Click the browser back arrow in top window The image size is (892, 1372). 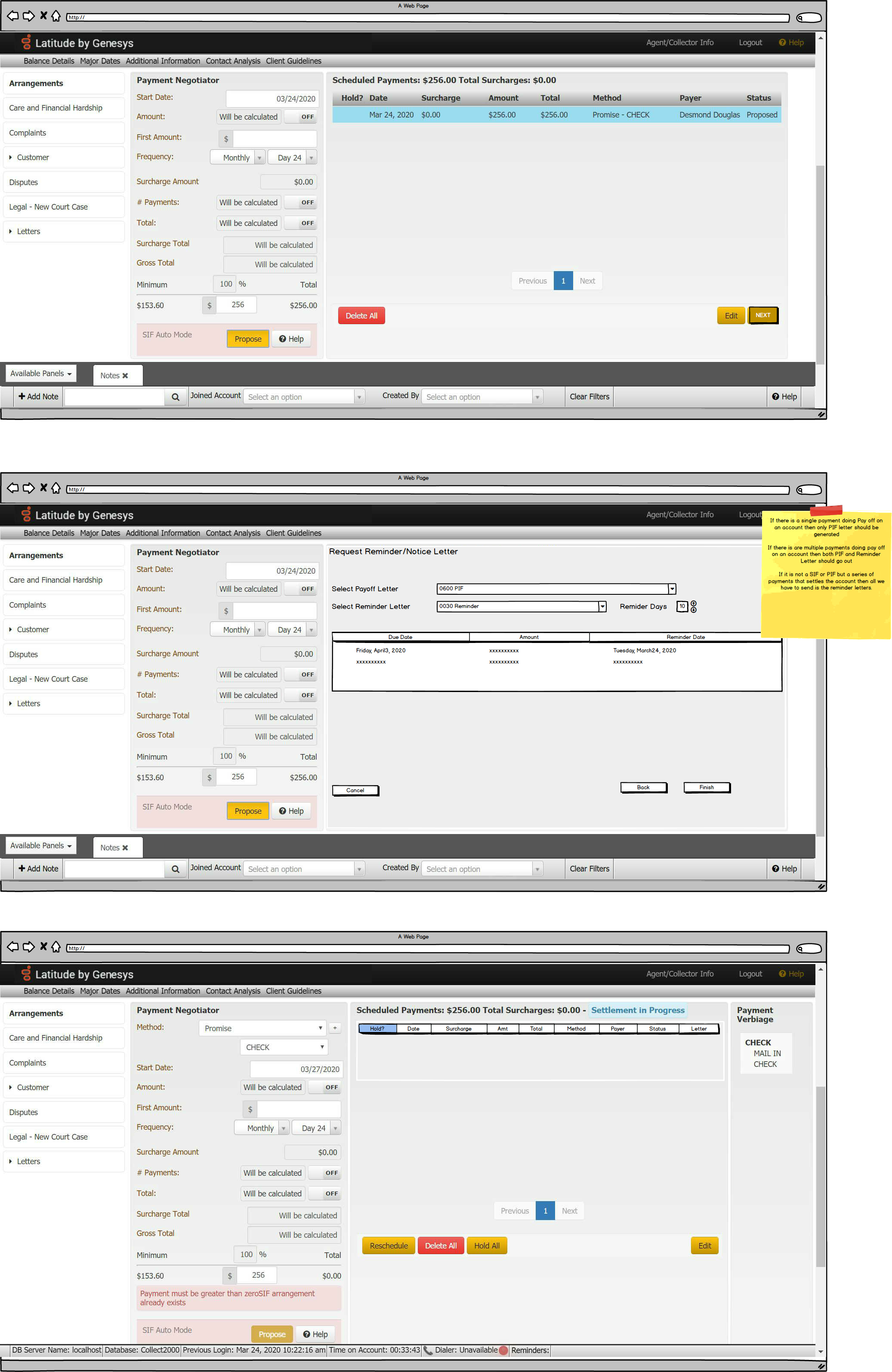click(x=12, y=16)
